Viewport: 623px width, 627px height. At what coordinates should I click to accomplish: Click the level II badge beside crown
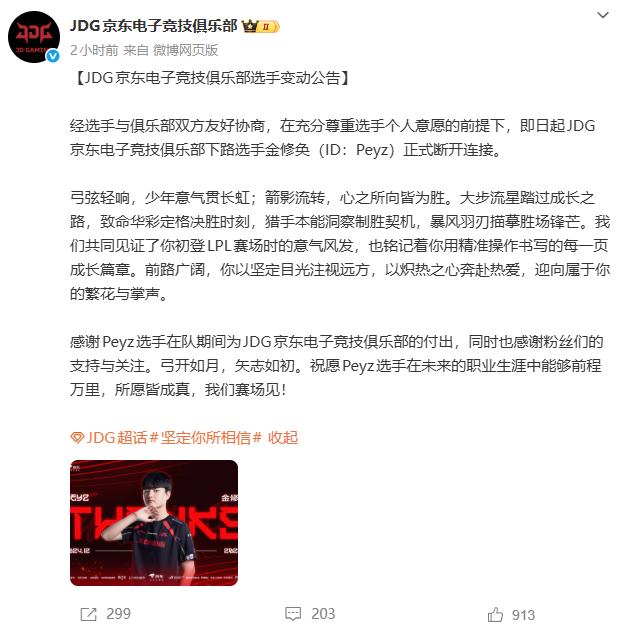[x=269, y=27]
